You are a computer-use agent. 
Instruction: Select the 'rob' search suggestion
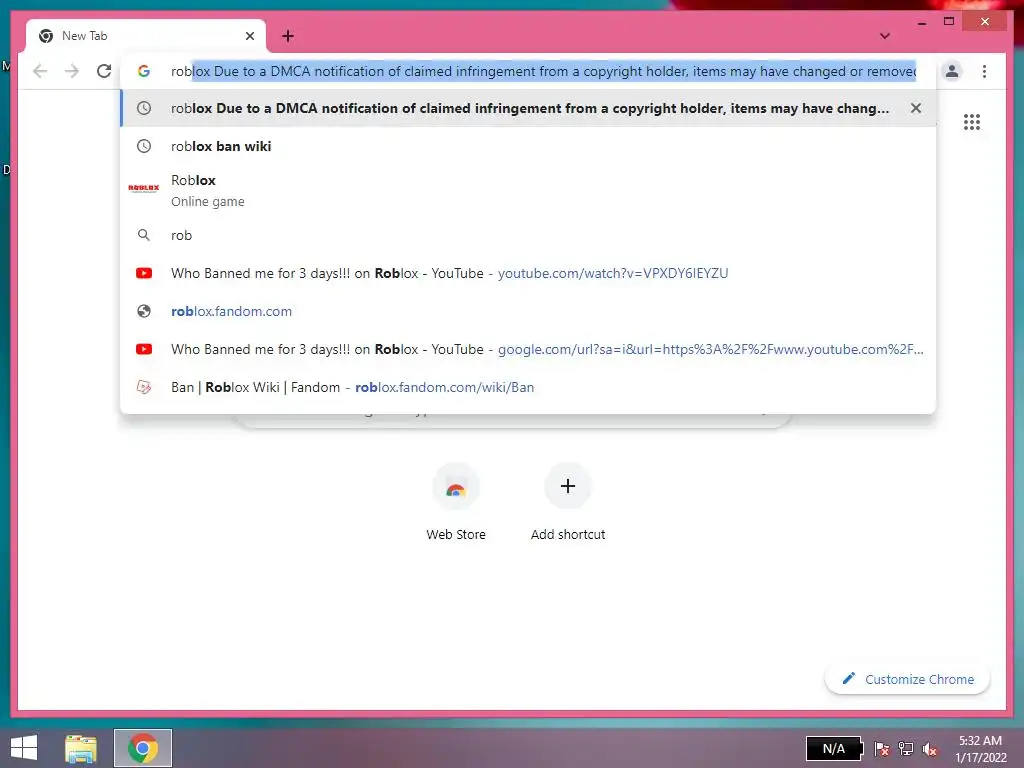(x=528, y=235)
